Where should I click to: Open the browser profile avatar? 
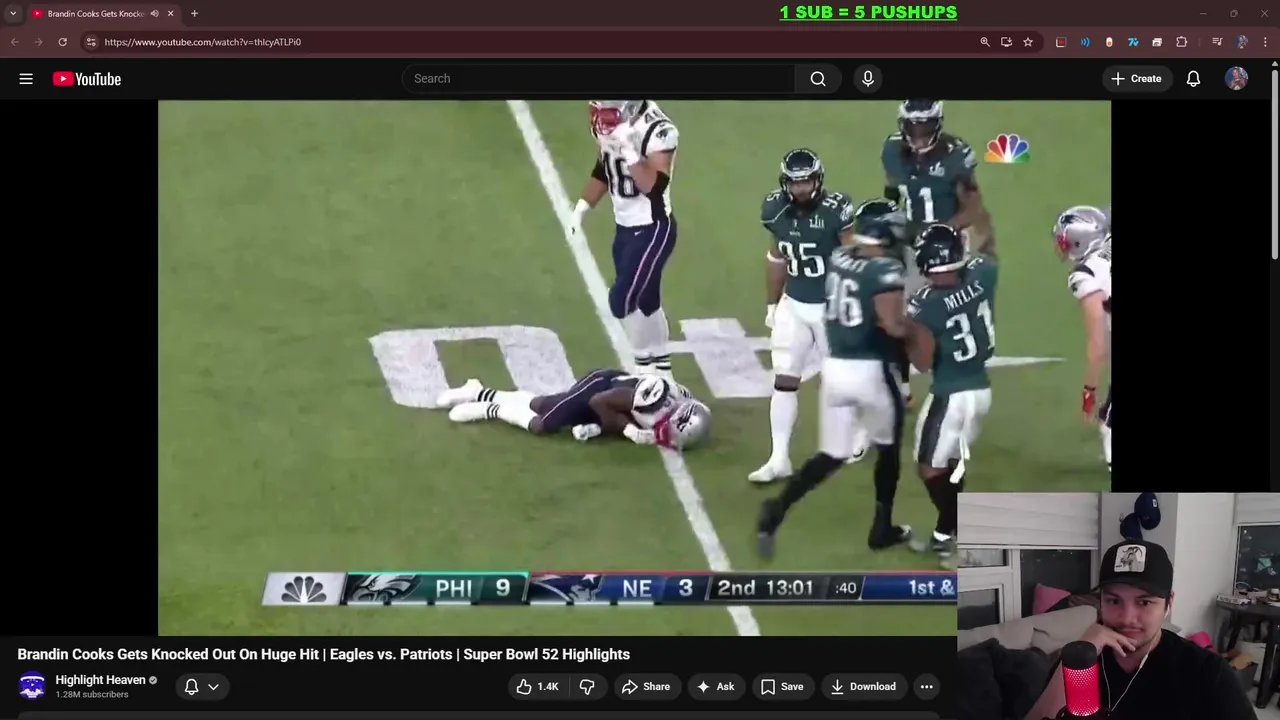coord(1242,42)
